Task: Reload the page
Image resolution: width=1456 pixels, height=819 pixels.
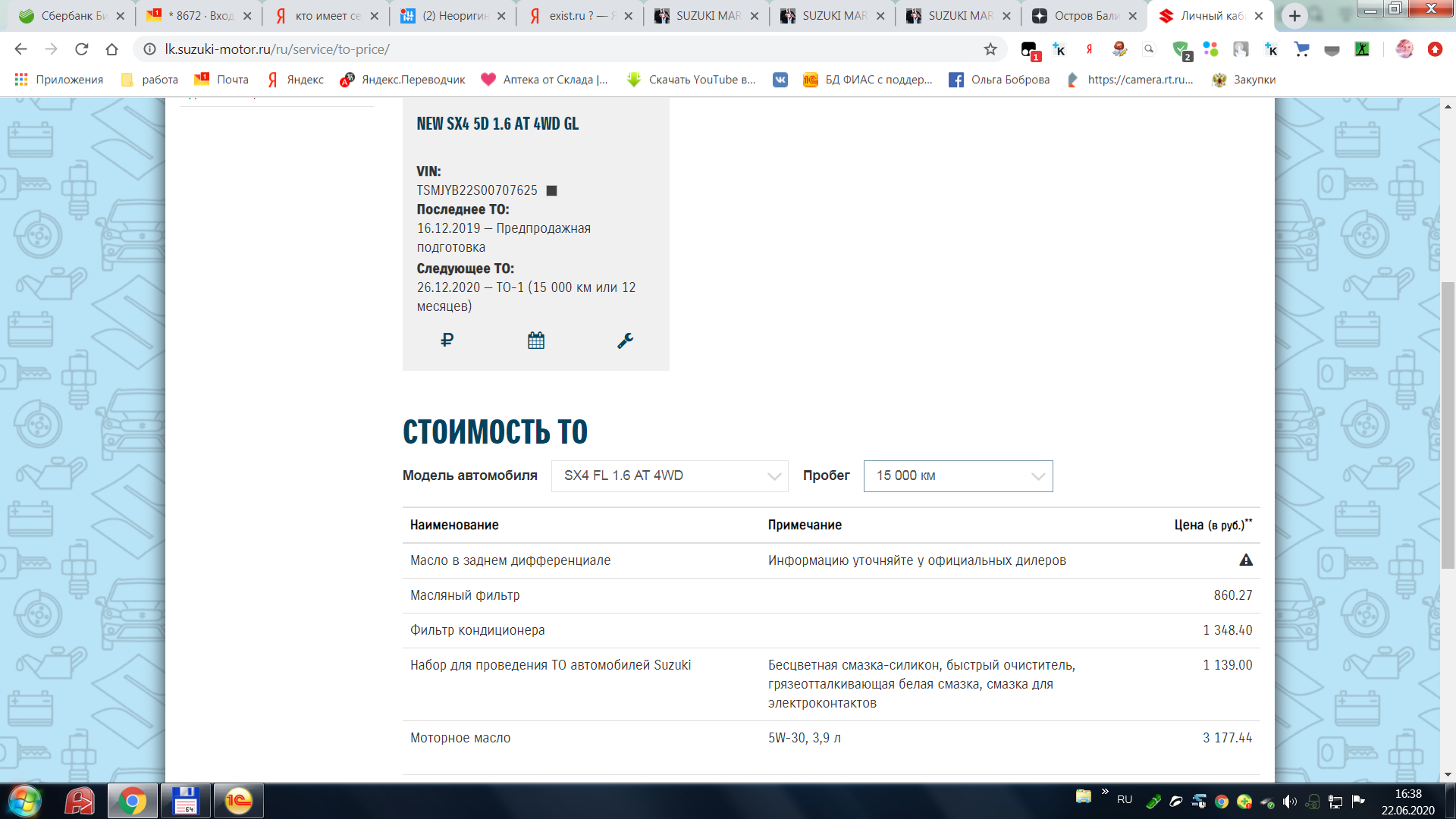Action: tap(82, 49)
